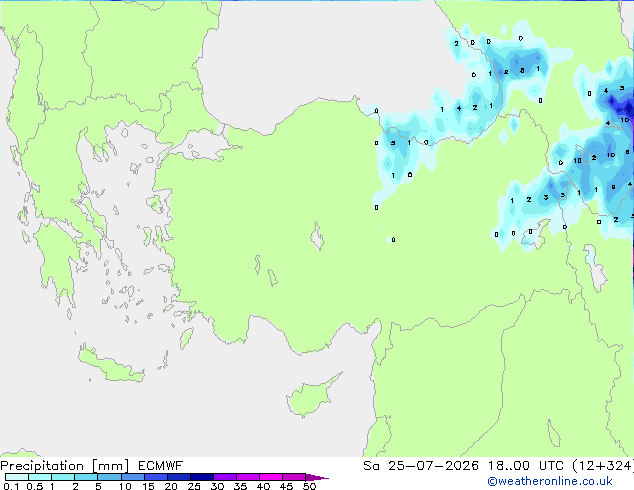Image resolution: width=634 pixels, height=490 pixels.
Task: Select the 35–40 mm legend color swatch
Action: point(247,477)
